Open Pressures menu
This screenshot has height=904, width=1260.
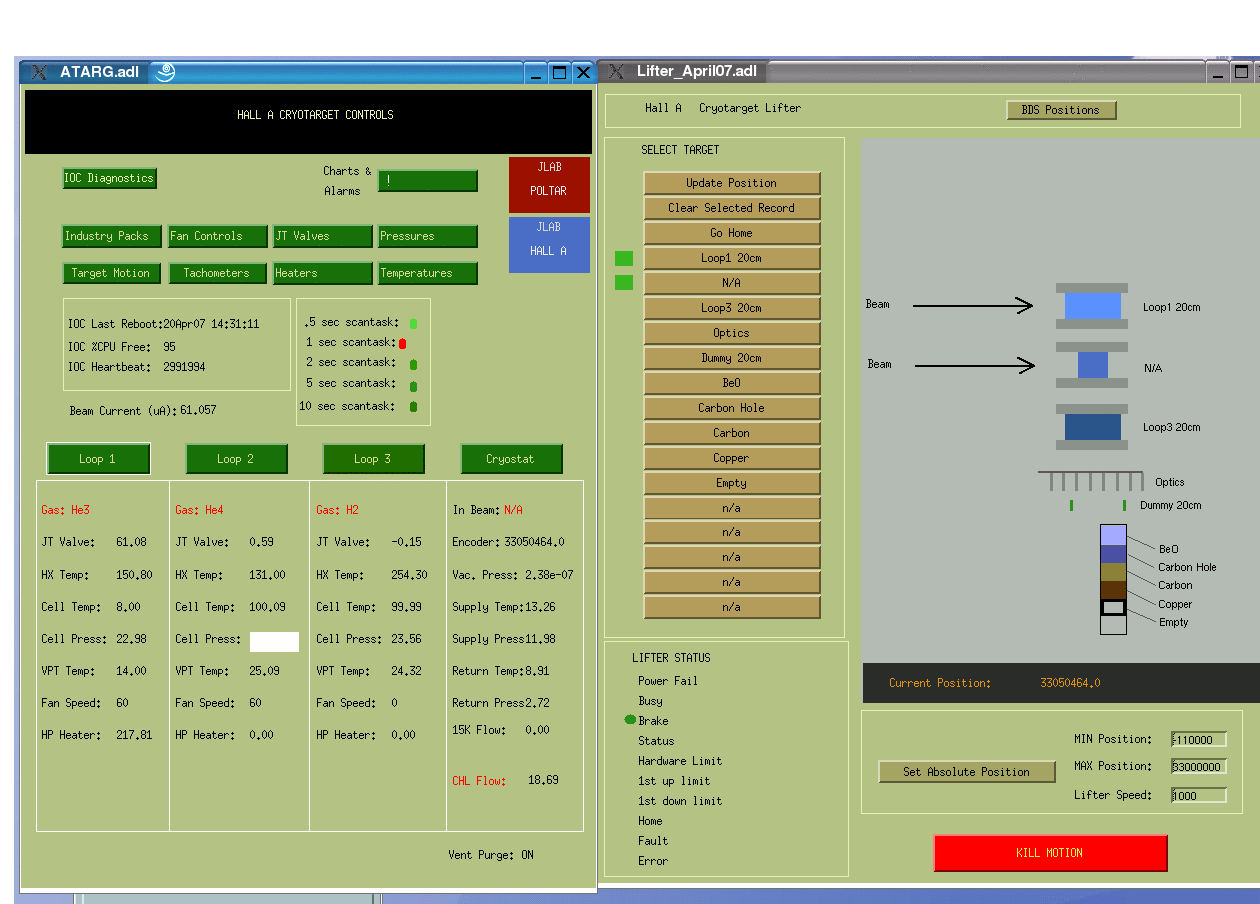pos(428,236)
